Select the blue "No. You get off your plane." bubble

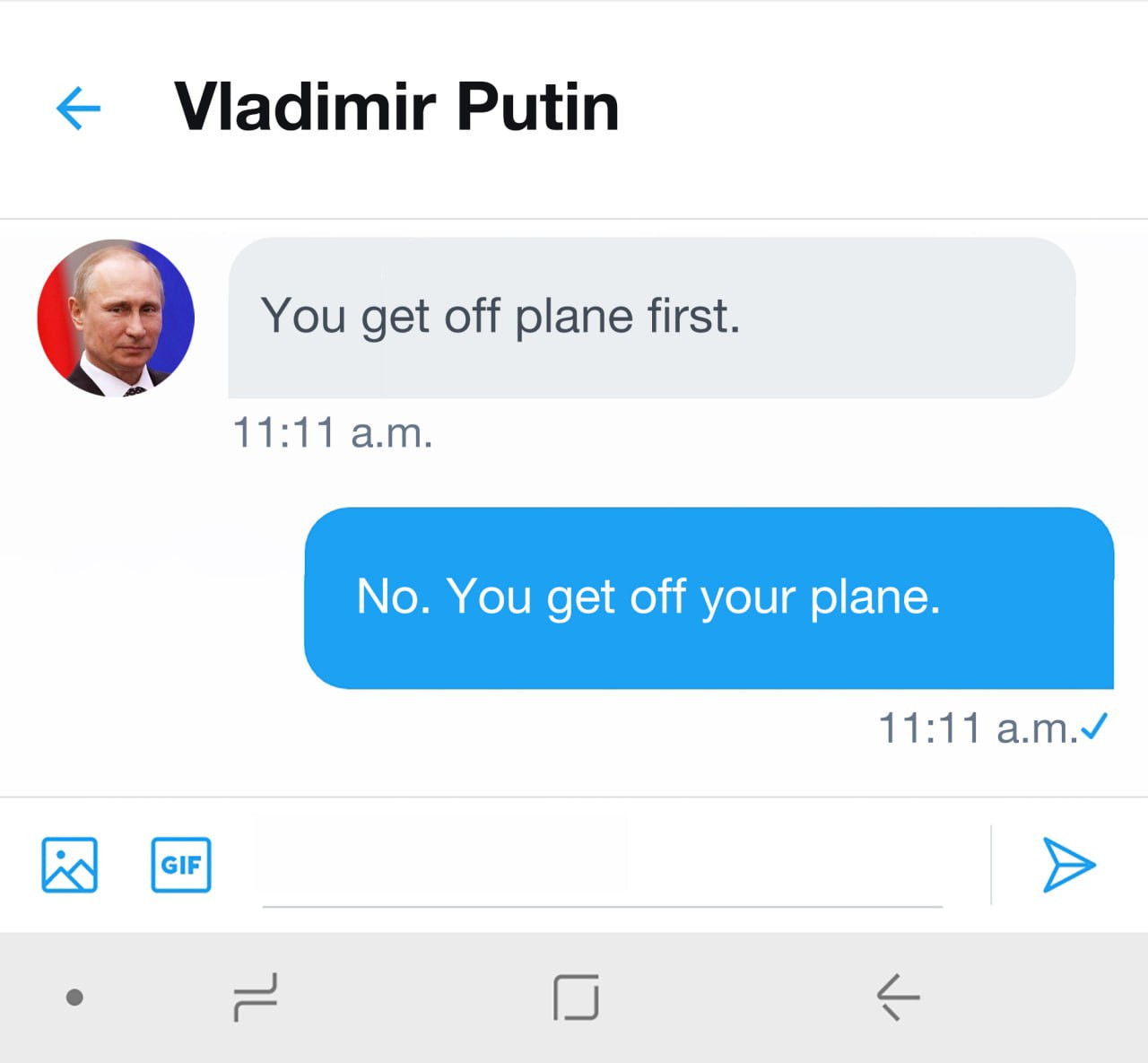point(709,597)
